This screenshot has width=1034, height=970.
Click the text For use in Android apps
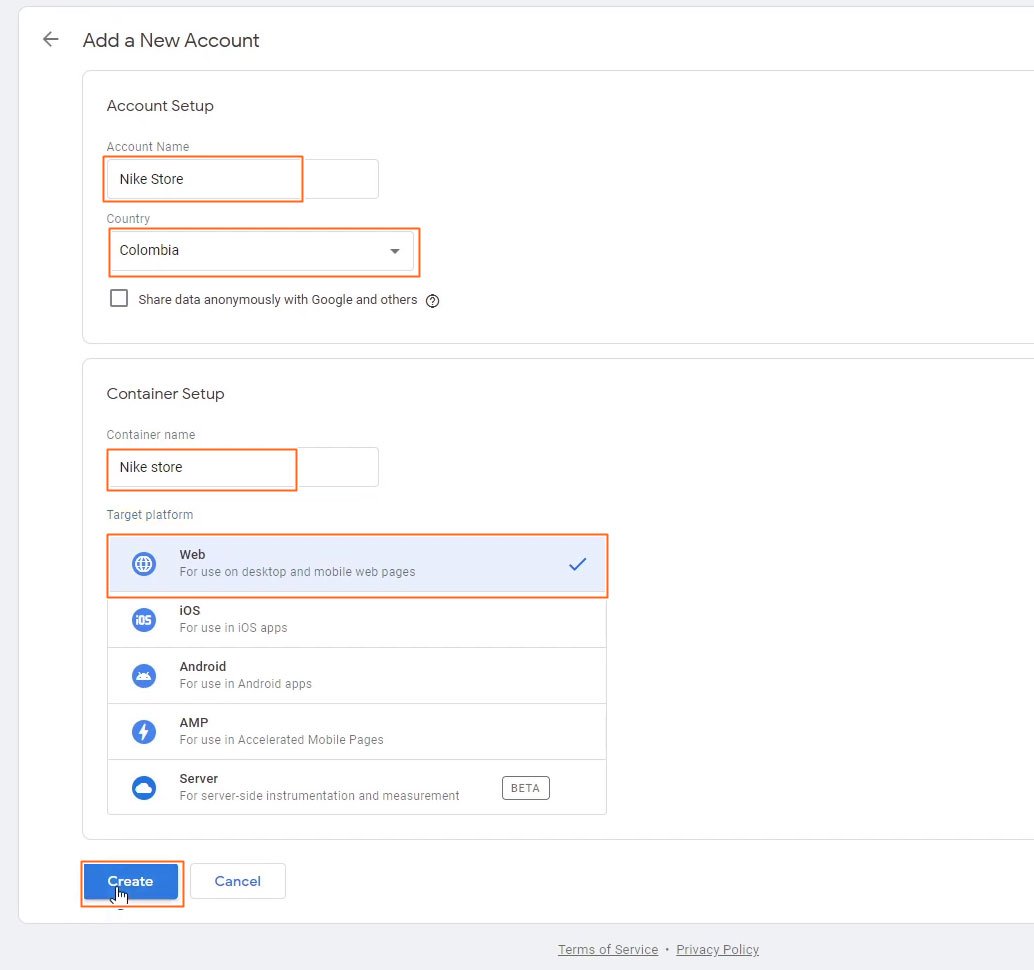click(245, 684)
